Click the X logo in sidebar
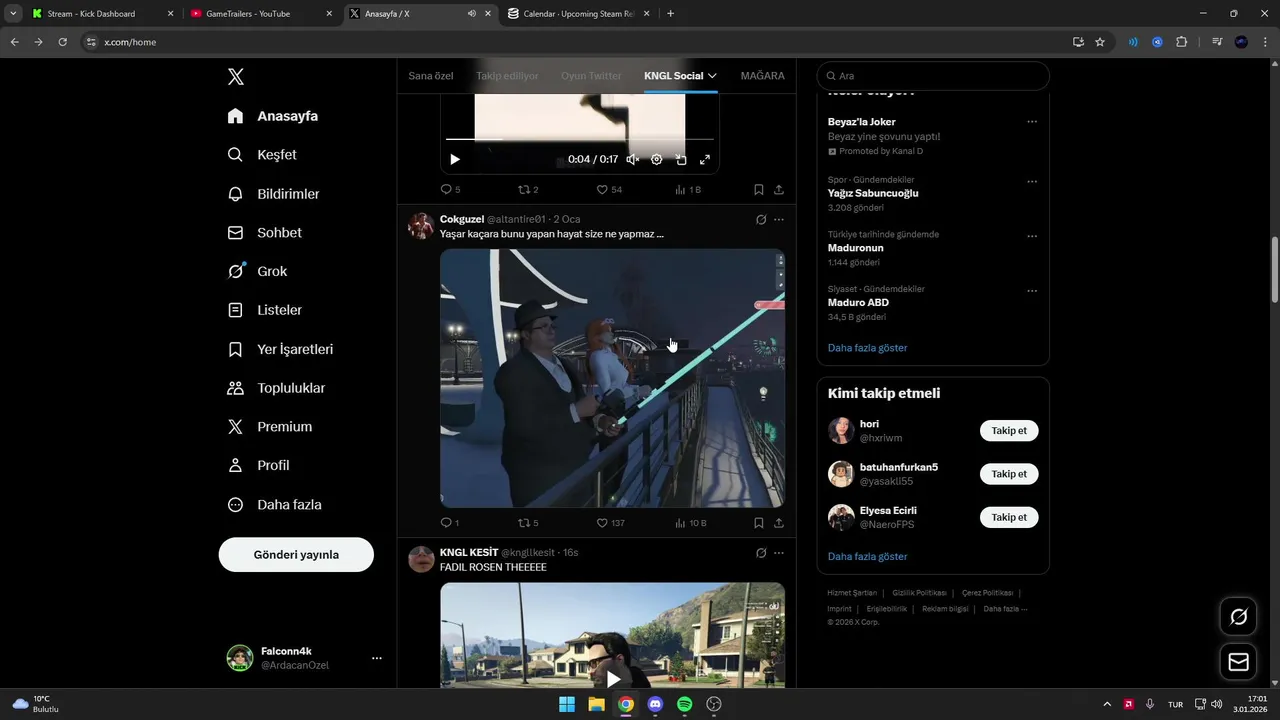Screen dimensions: 1280x720 [x=235, y=77]
